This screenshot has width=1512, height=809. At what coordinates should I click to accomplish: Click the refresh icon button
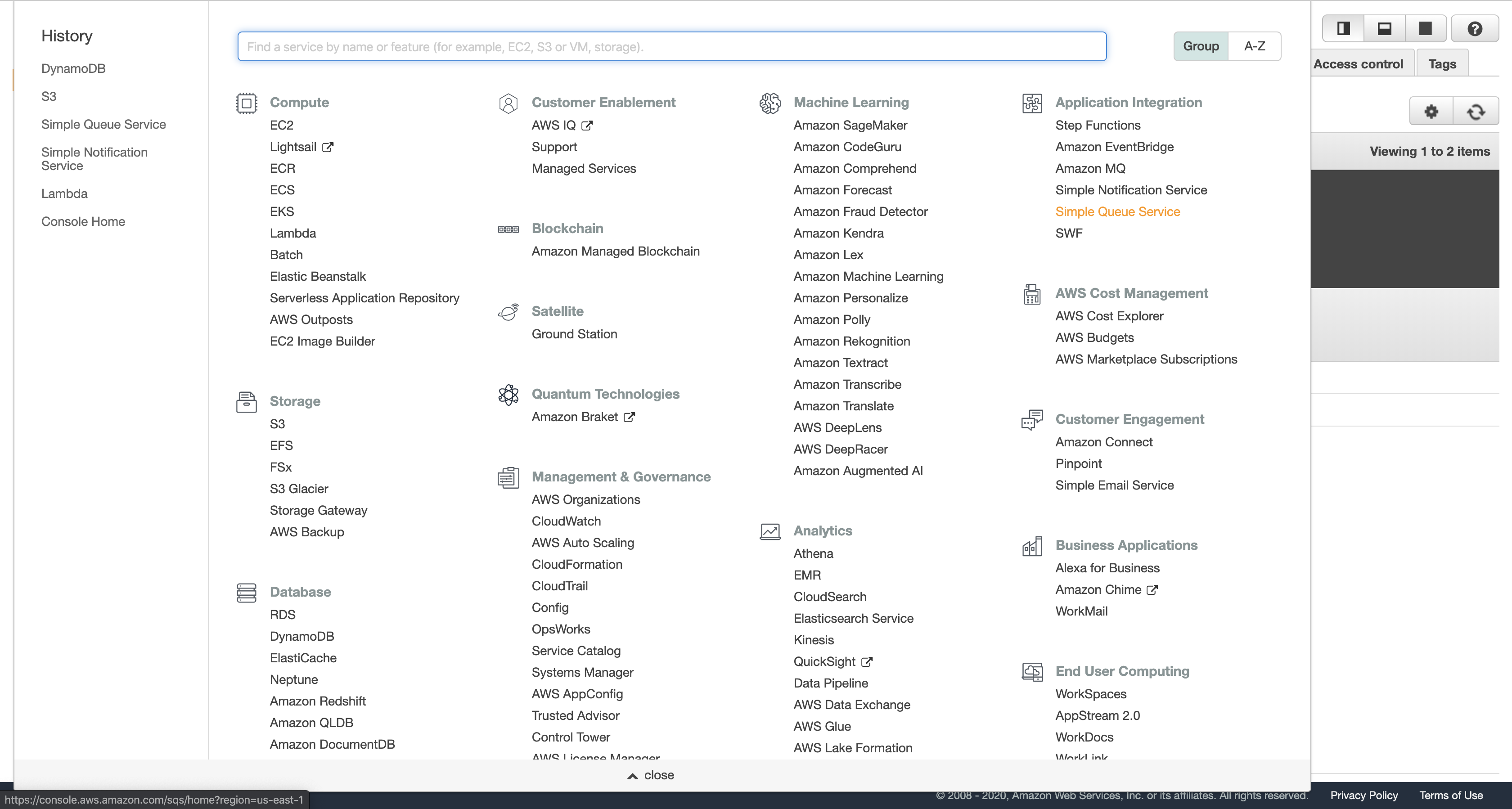coord(1476,111)
